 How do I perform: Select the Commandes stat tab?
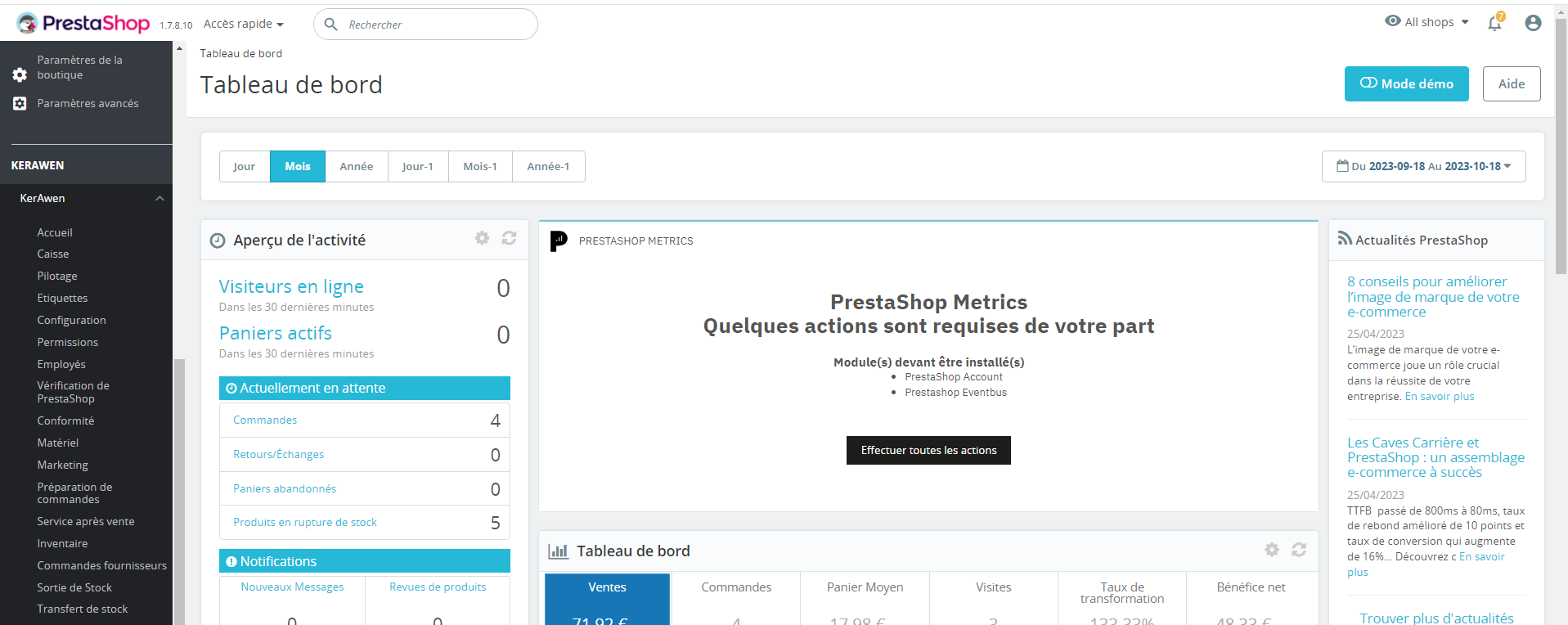point(736,599)
